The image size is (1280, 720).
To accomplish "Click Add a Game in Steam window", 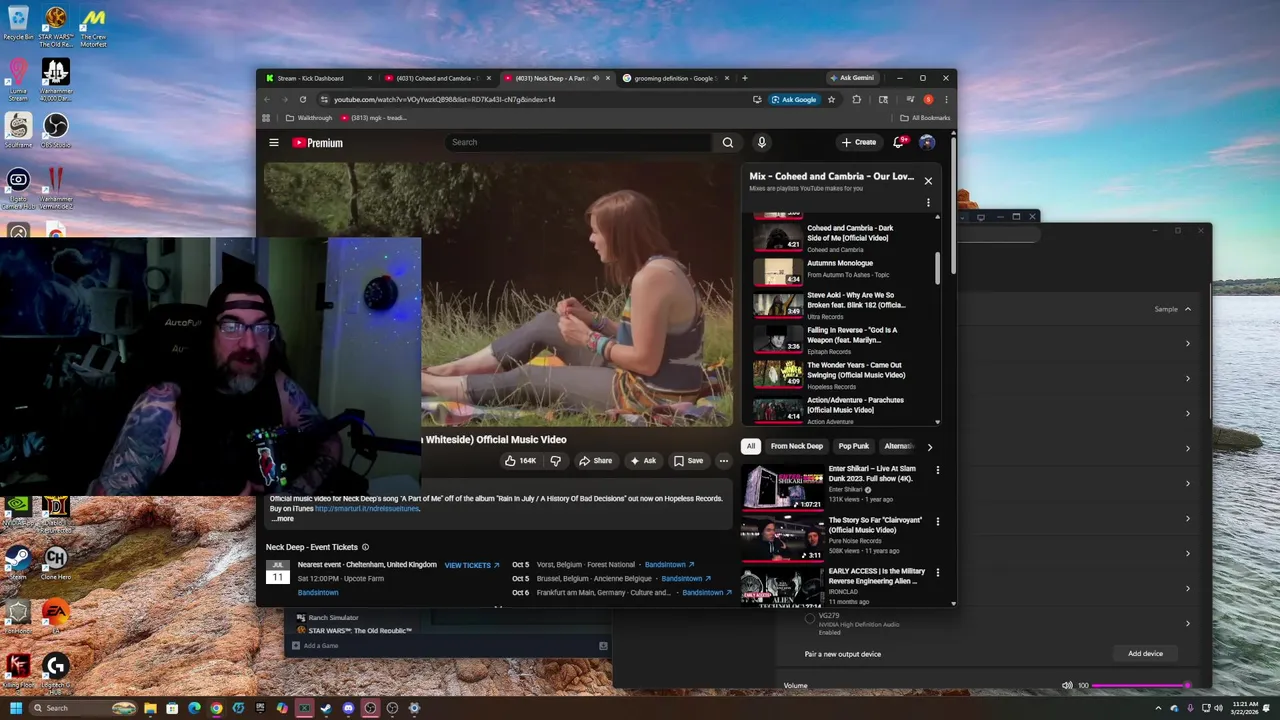I will pos(315,646).
